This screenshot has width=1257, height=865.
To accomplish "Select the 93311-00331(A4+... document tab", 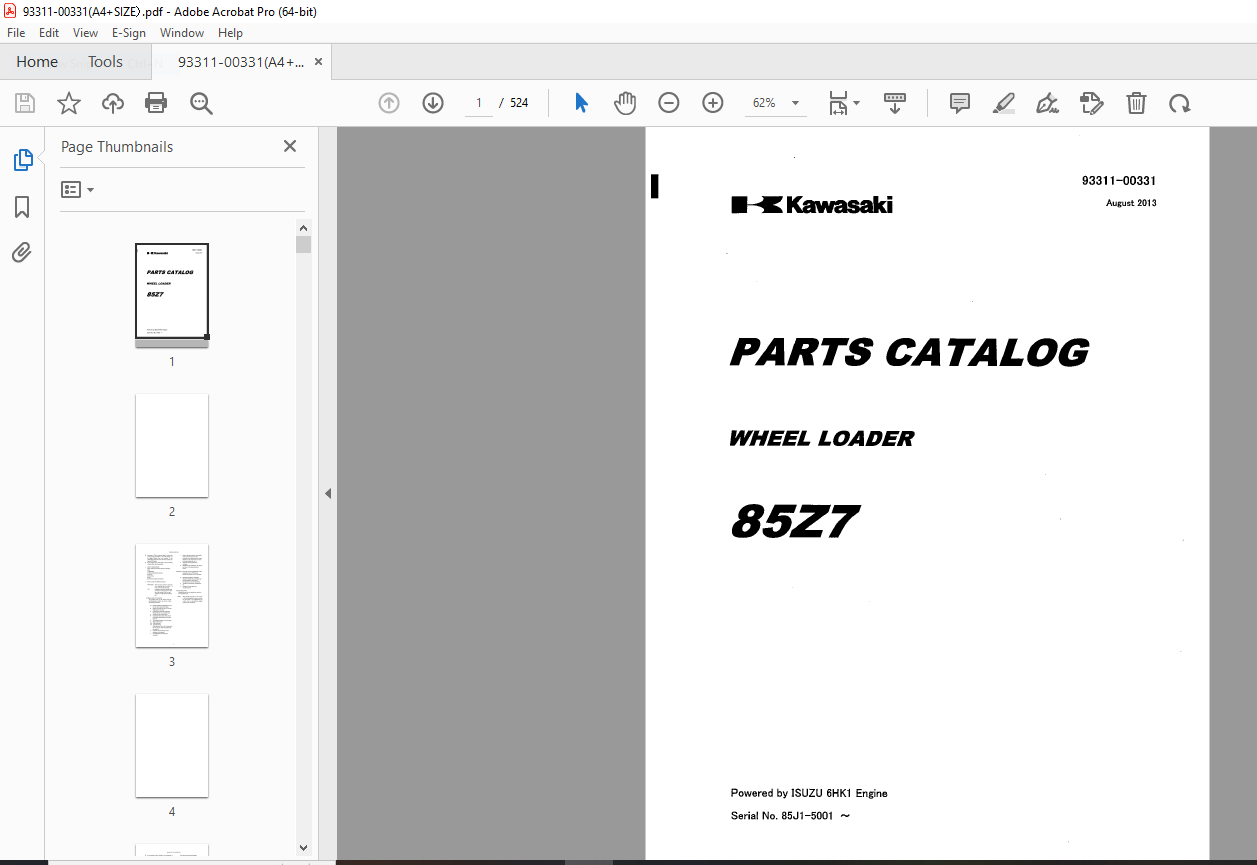I will coord(241,62).
